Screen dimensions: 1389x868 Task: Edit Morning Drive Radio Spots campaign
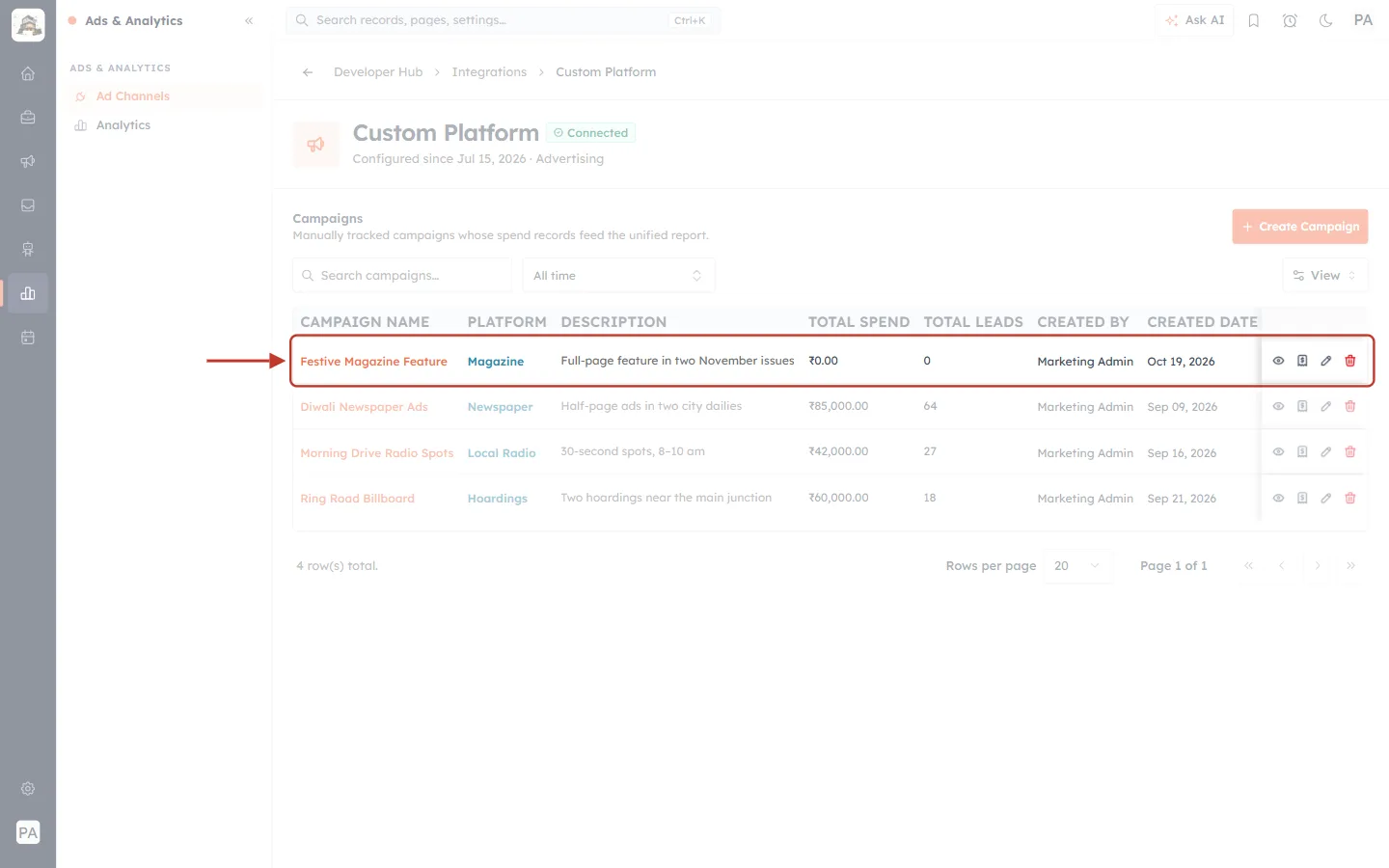(x=1326, y=451)
